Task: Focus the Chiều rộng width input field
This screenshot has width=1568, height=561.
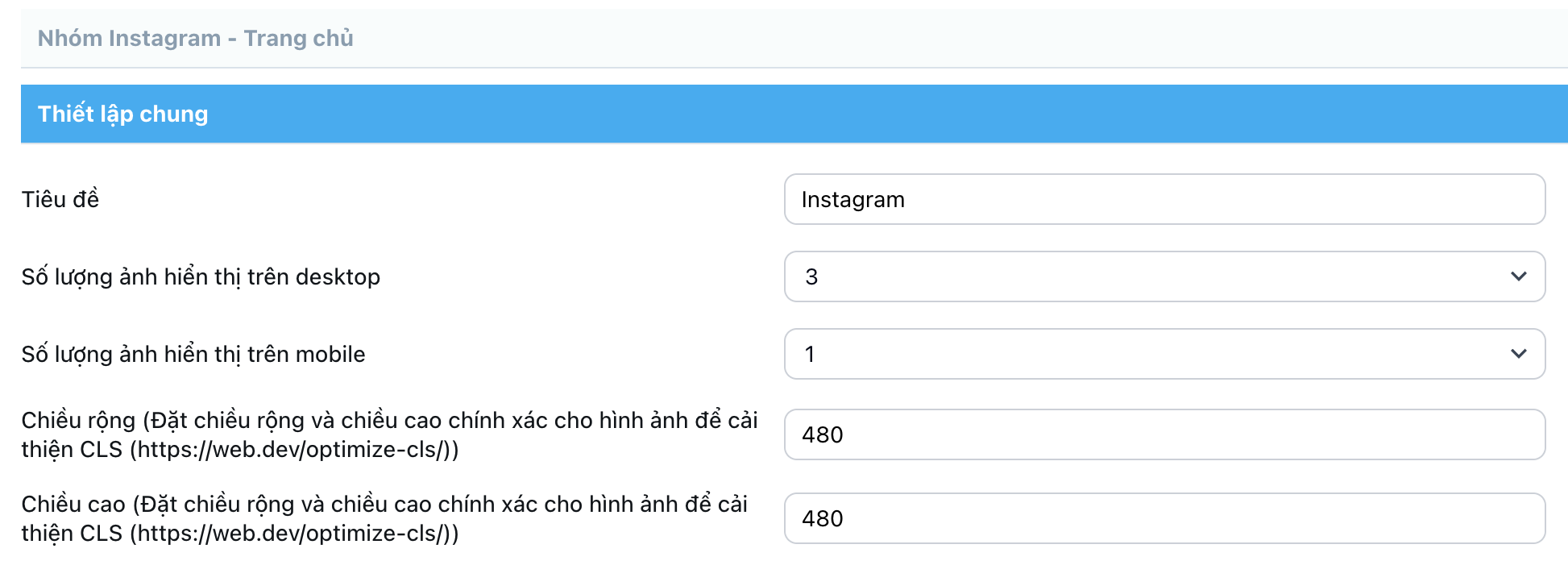Action: (x=1164, y=434)
